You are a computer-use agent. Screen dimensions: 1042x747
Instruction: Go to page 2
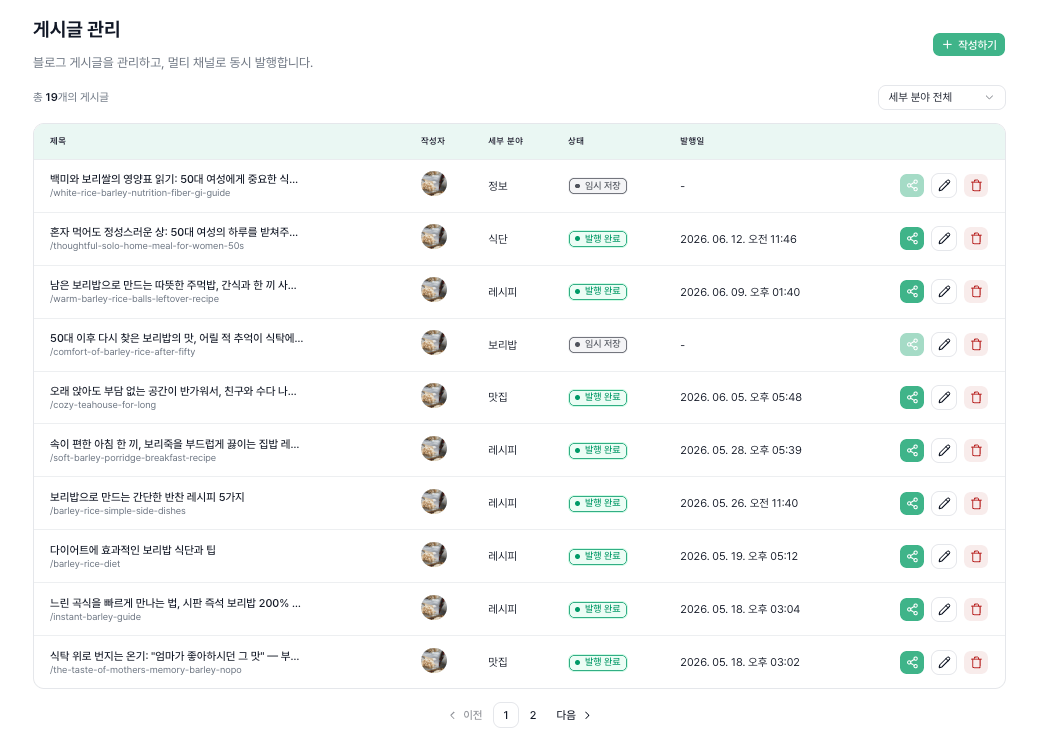tap(532, 715)
